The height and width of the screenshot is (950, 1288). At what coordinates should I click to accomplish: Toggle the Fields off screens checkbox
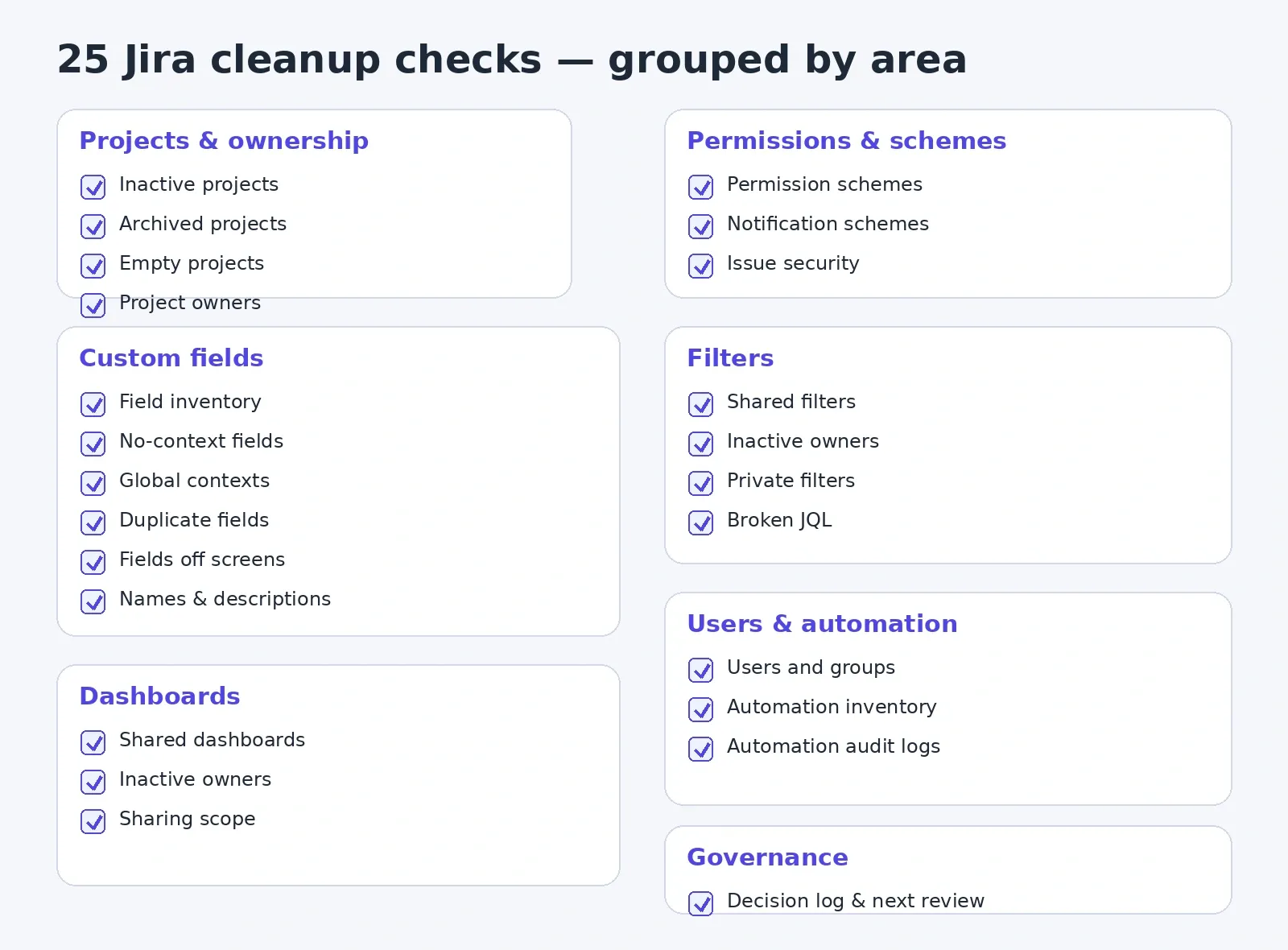pyautogui.click(x=93, y=562)
